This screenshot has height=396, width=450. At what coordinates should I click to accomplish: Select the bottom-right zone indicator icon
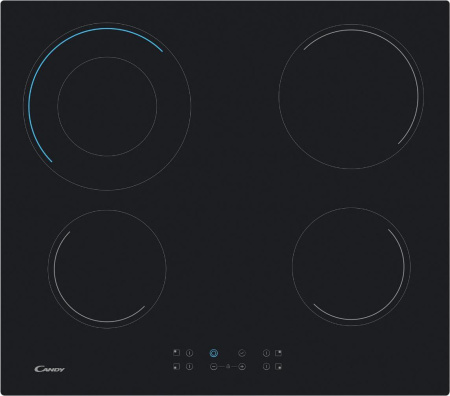point(278,367)
